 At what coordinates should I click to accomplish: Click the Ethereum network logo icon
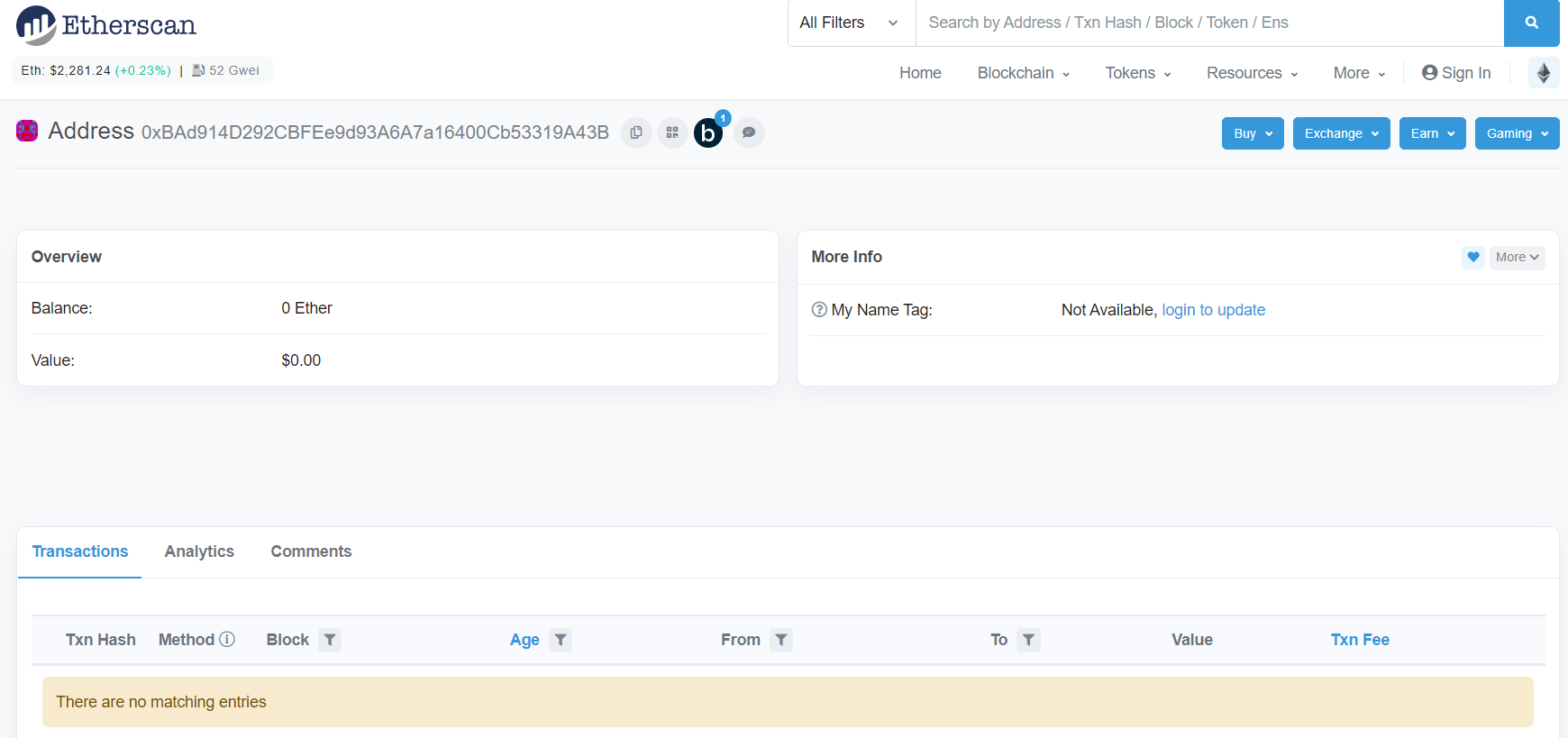tap(1543, 73)
